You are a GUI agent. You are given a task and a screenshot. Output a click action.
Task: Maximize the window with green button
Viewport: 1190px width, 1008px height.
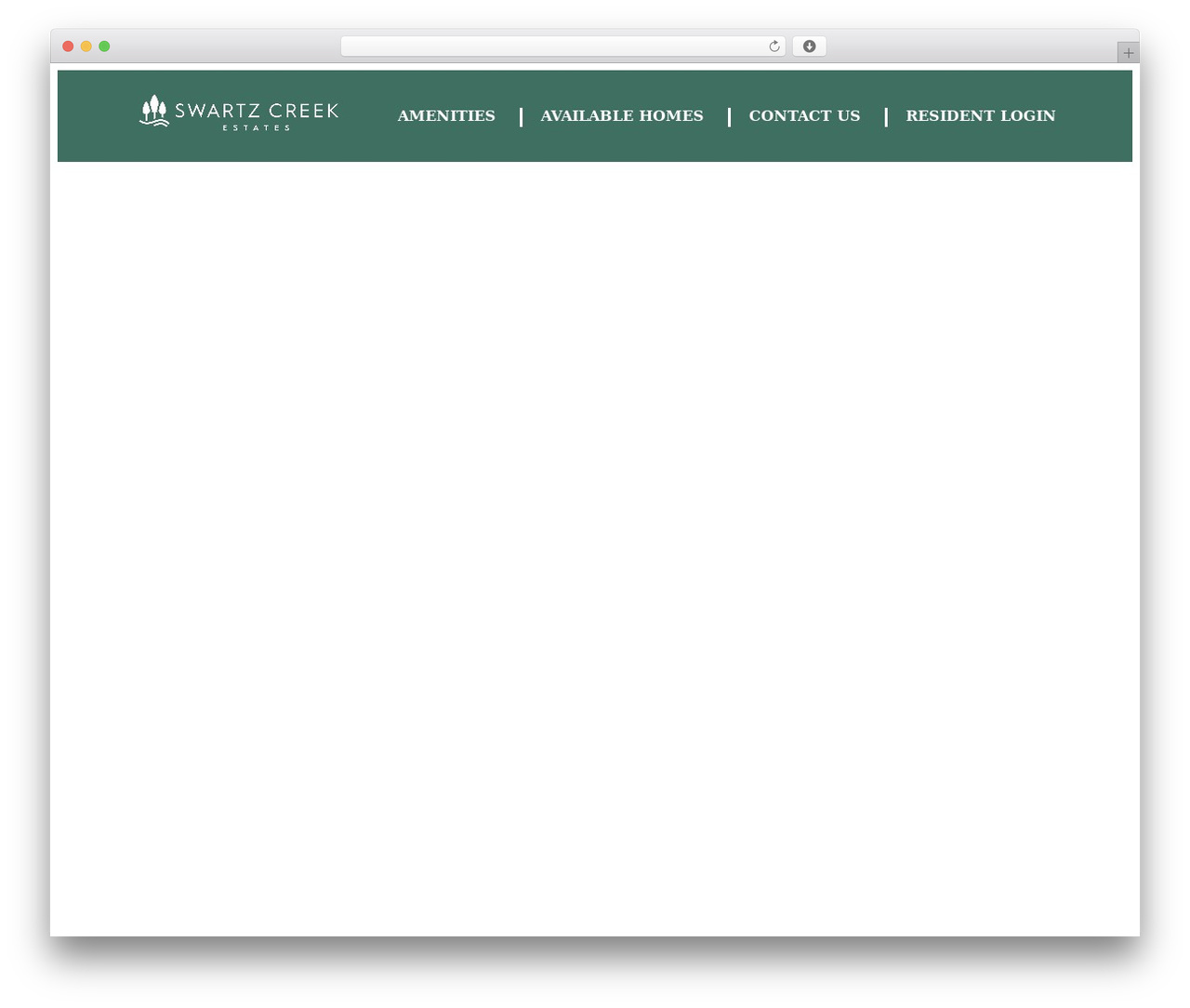tap(104, 46)
